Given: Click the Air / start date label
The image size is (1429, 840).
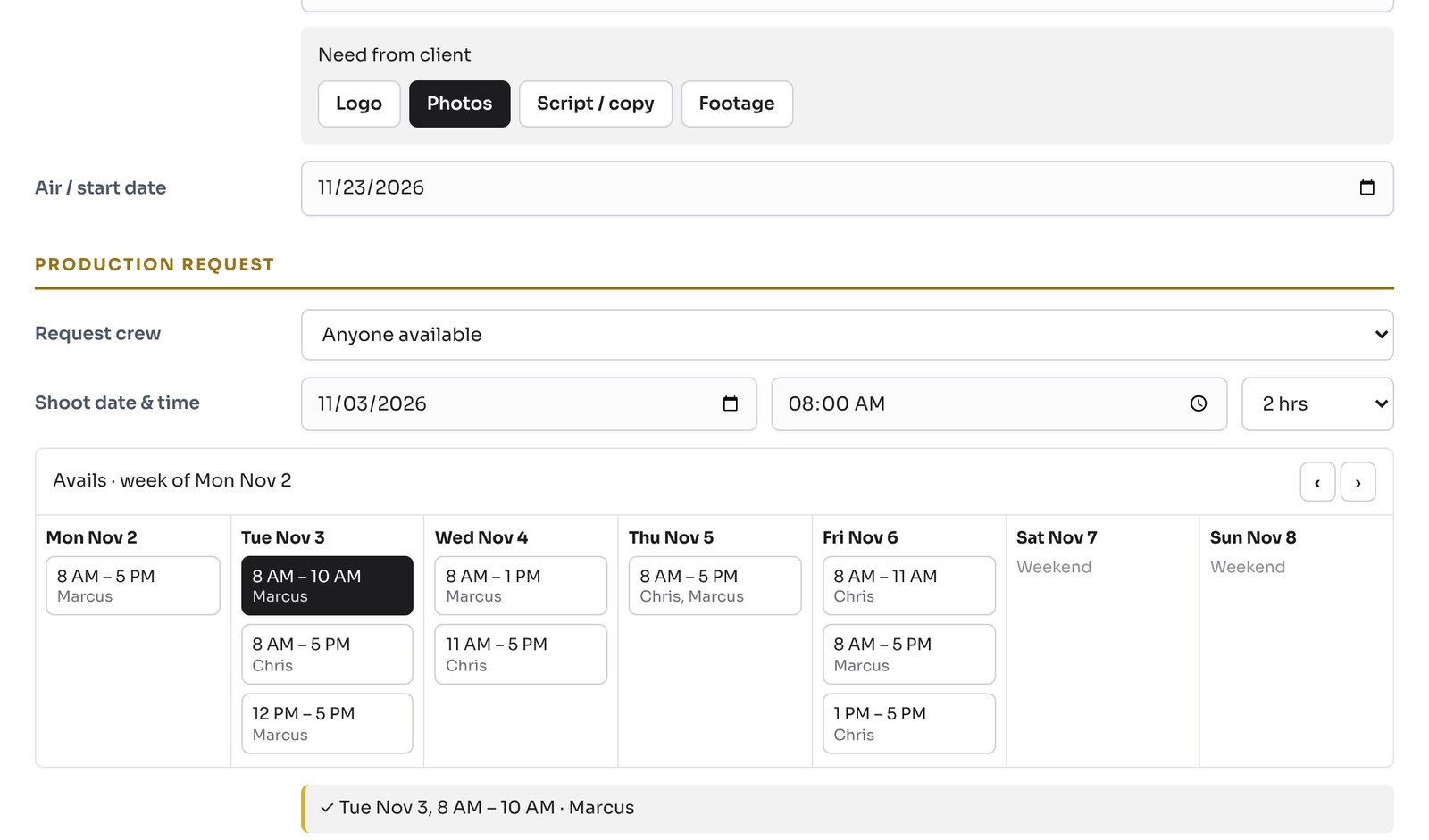Looking at the screenshot, I should tap(100, 187).
